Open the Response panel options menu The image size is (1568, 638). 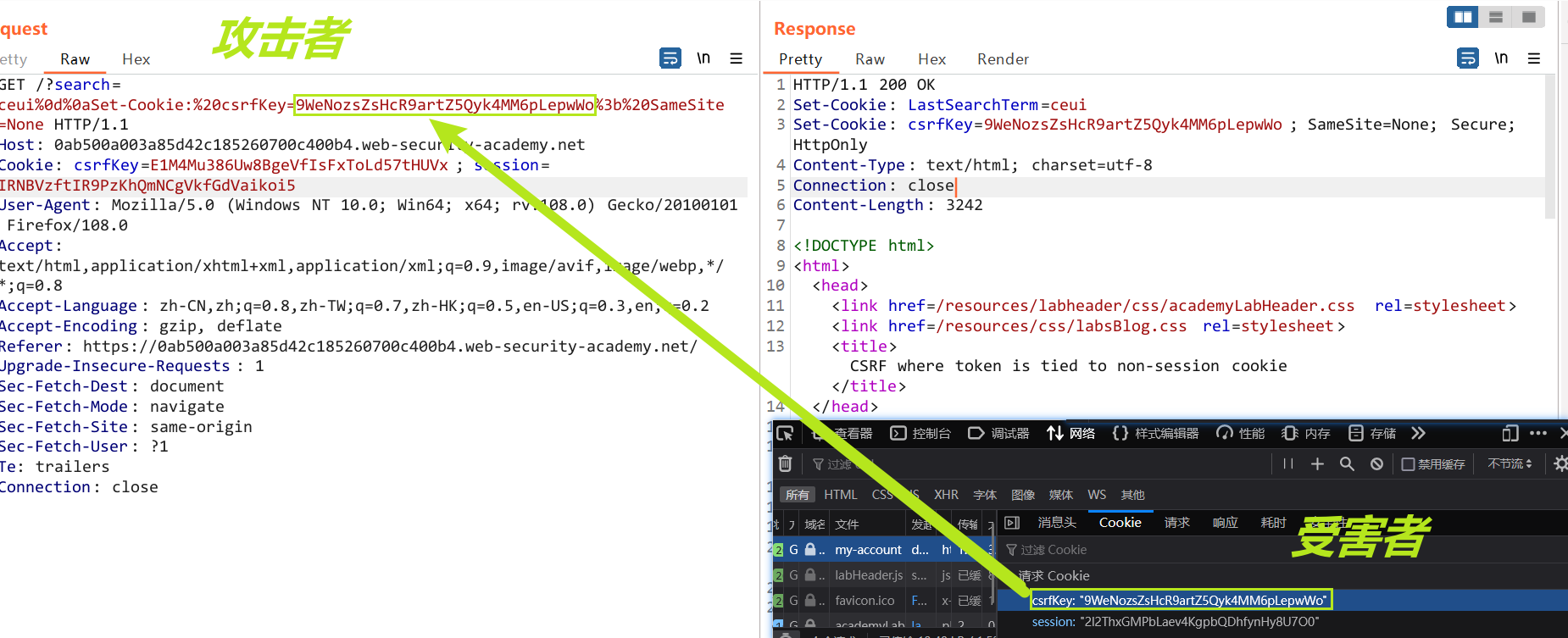click(1533, 58)
